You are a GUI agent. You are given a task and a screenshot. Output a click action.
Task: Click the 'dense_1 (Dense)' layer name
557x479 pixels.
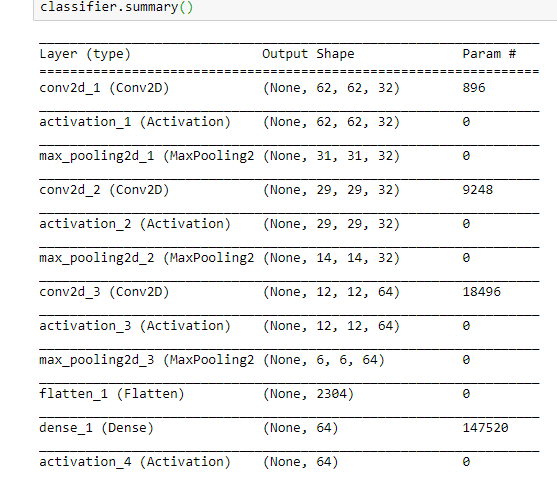96,428
